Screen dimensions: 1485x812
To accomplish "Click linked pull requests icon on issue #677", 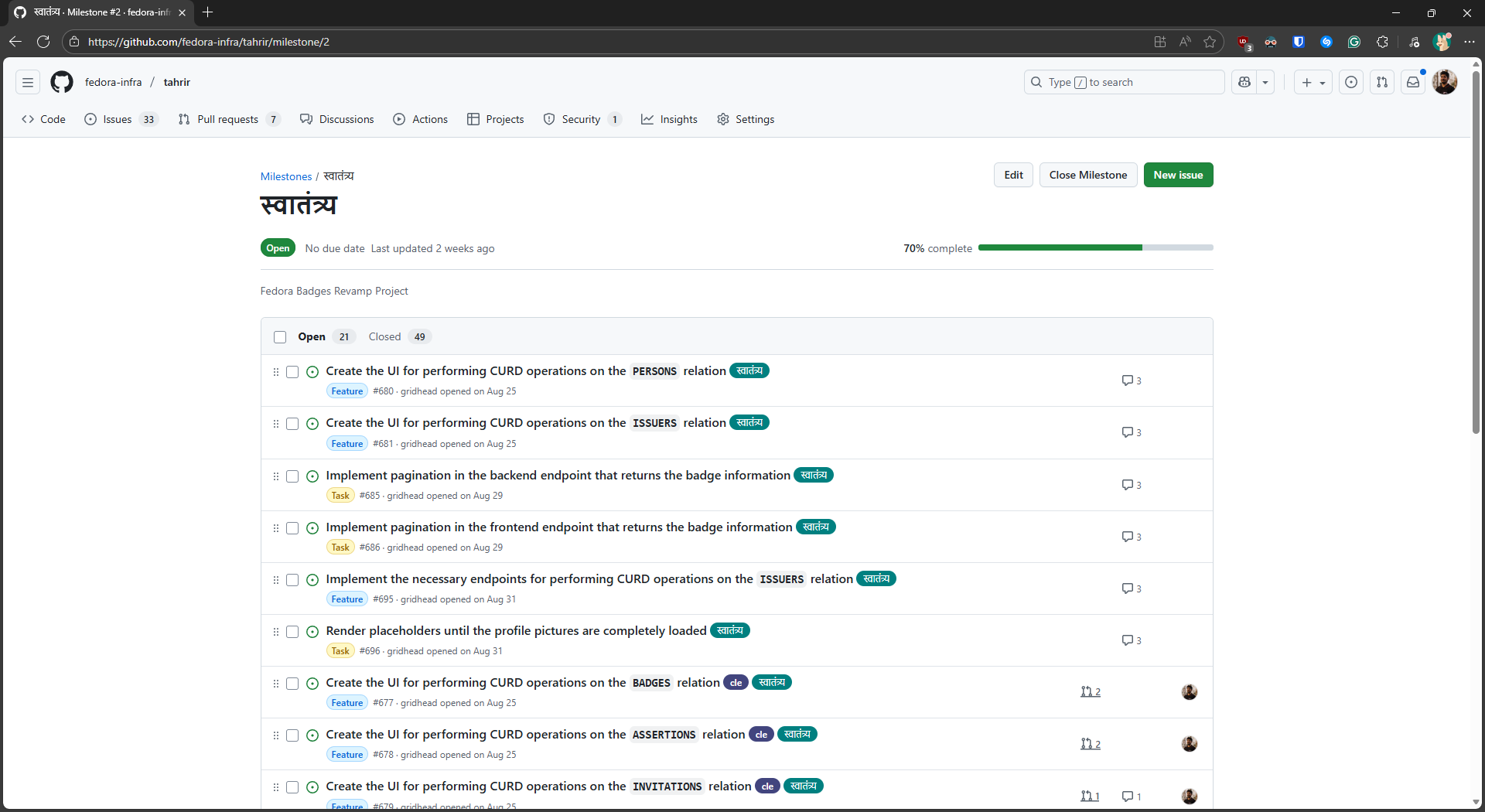I will point(1090,692).
